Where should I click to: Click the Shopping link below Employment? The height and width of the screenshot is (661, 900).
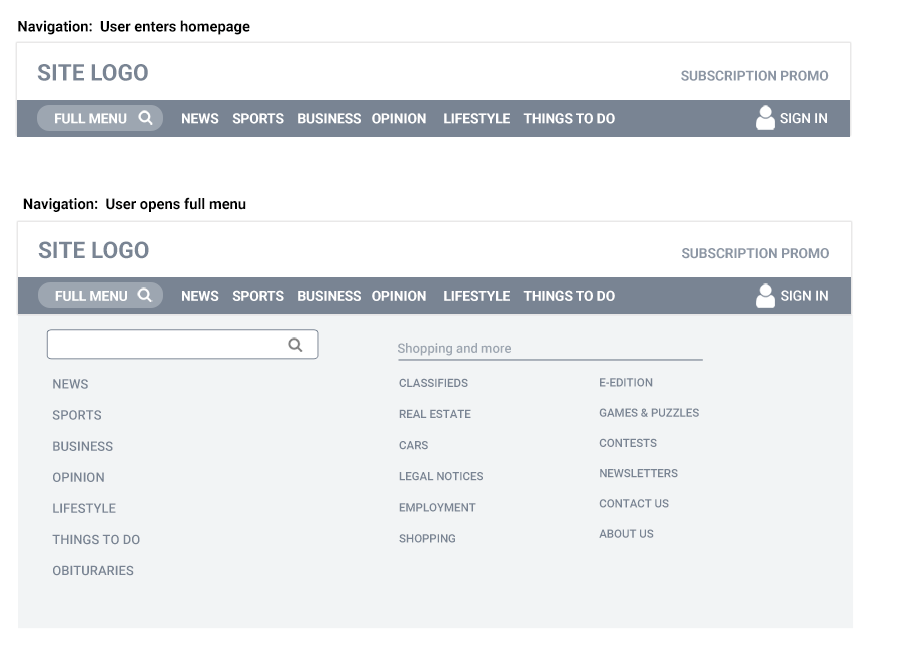427,539
